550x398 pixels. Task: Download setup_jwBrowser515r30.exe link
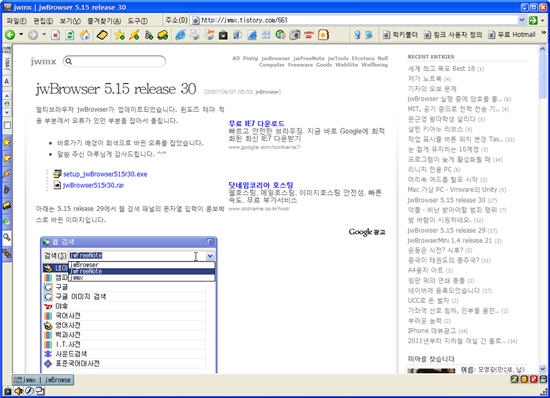(105, 174)
